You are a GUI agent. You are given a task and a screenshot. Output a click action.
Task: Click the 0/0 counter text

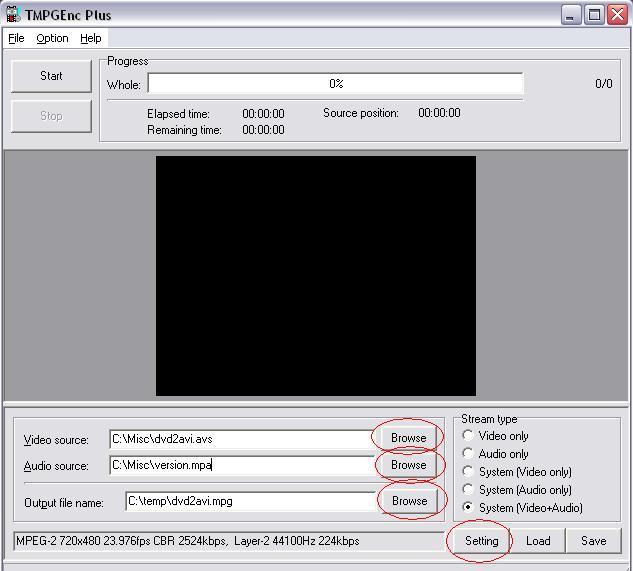click(x=604, y=84)
